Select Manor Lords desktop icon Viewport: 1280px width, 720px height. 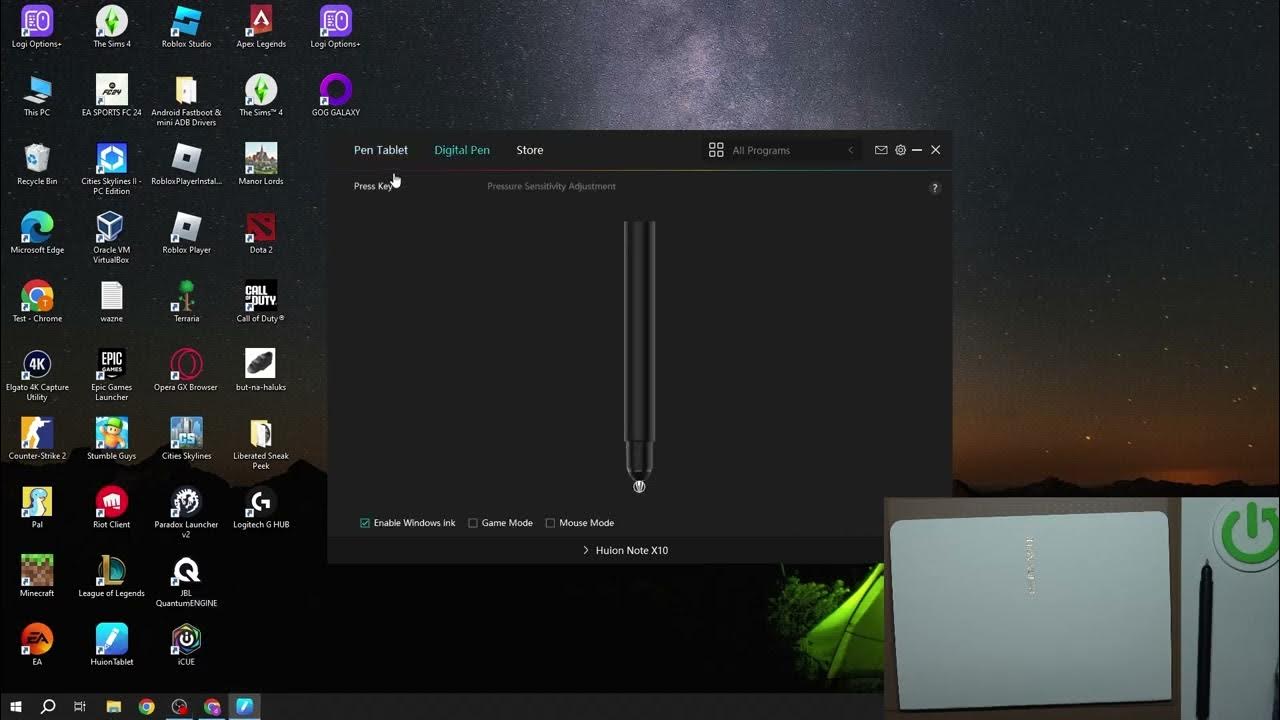click(261, 165)
